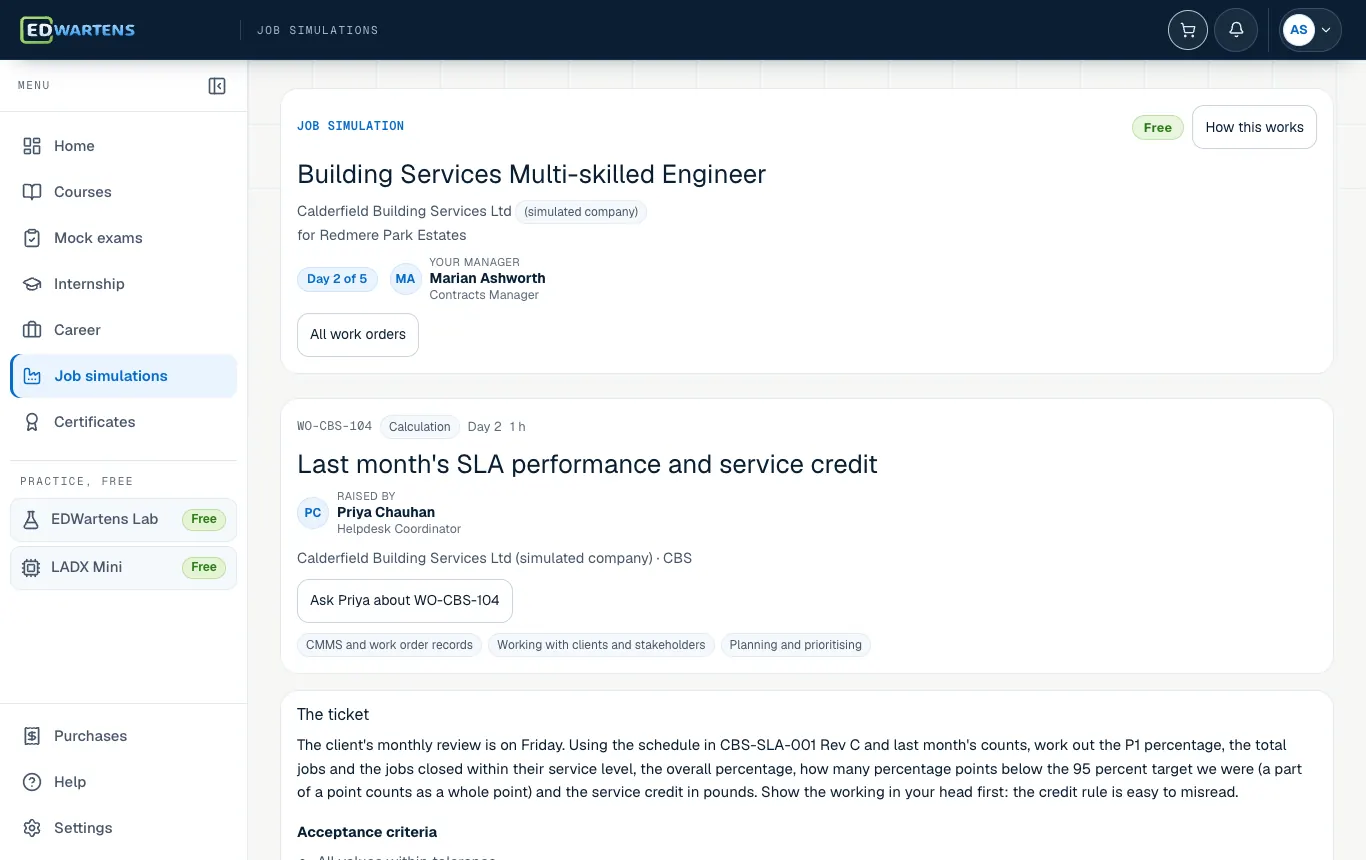This screenshot has width=1366, height=860.
Task: Click the Courses book icon
Action: tap(32, 192)
